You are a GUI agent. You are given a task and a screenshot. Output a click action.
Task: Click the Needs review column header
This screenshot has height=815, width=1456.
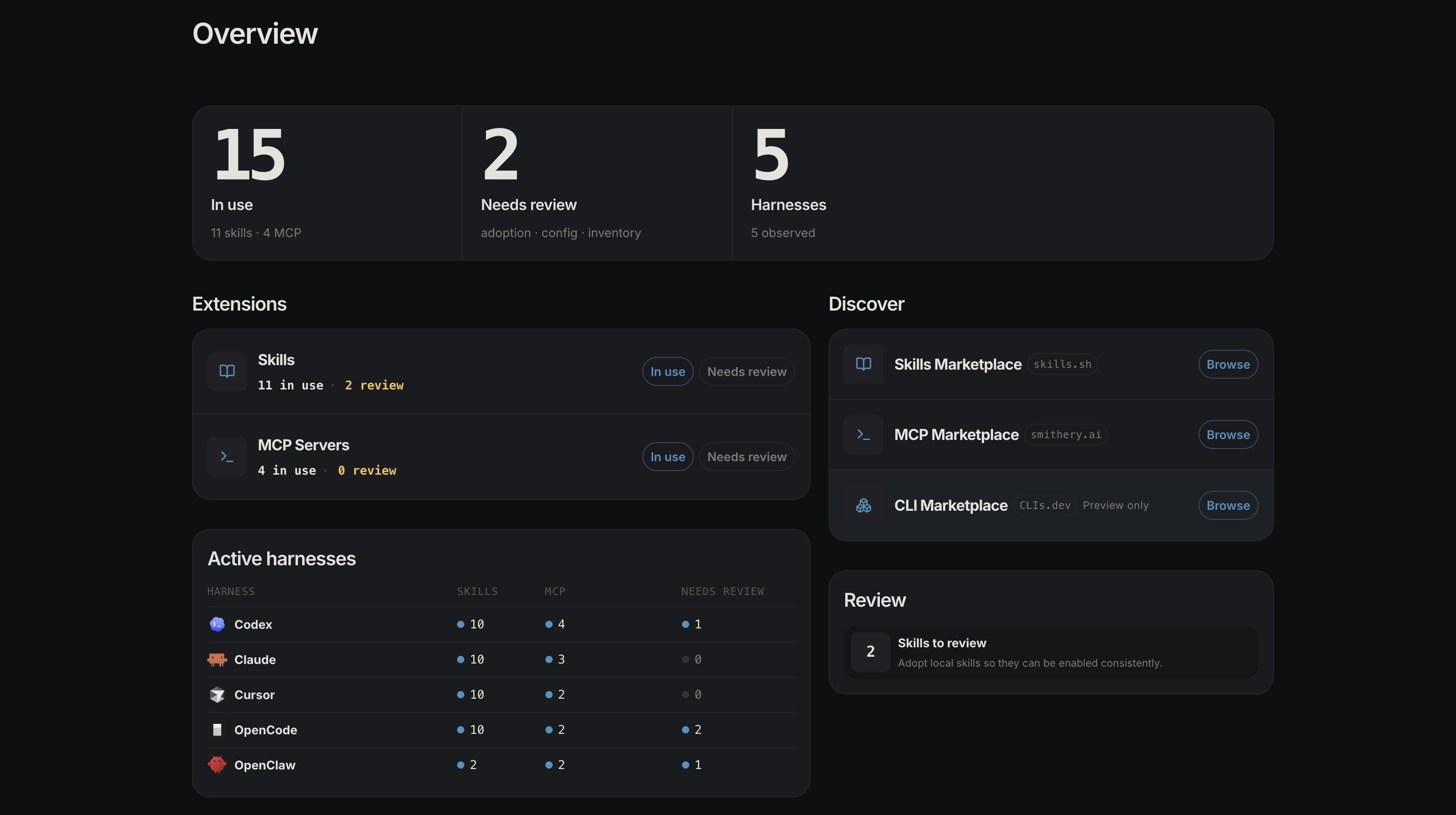723,591
